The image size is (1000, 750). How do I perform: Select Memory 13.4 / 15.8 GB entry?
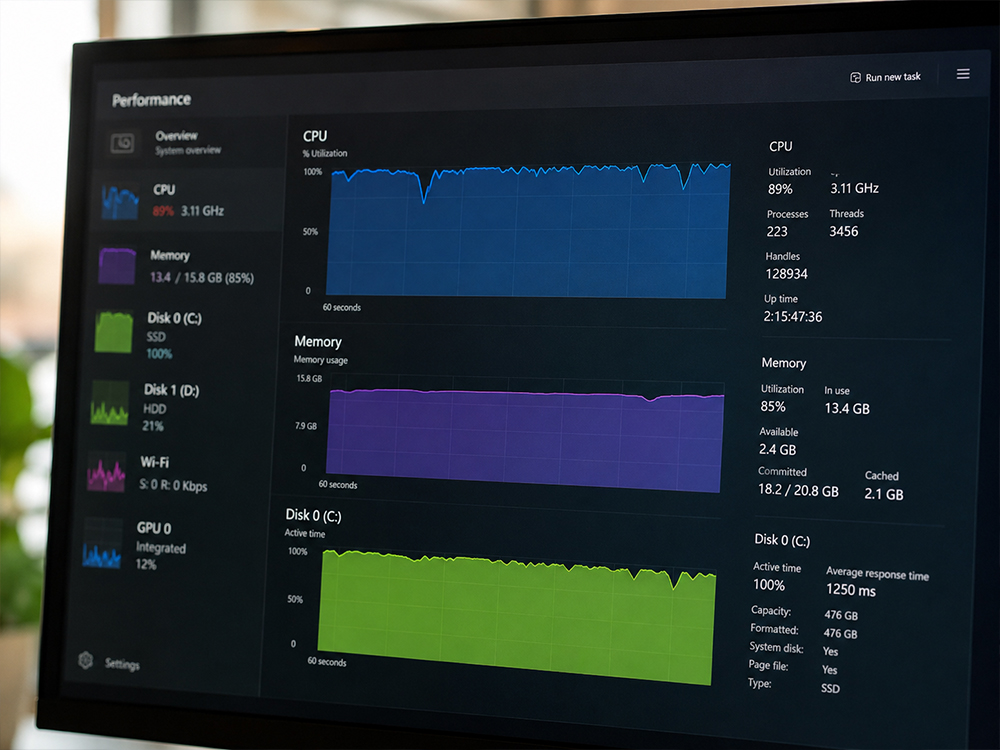[x=185, y=266]
